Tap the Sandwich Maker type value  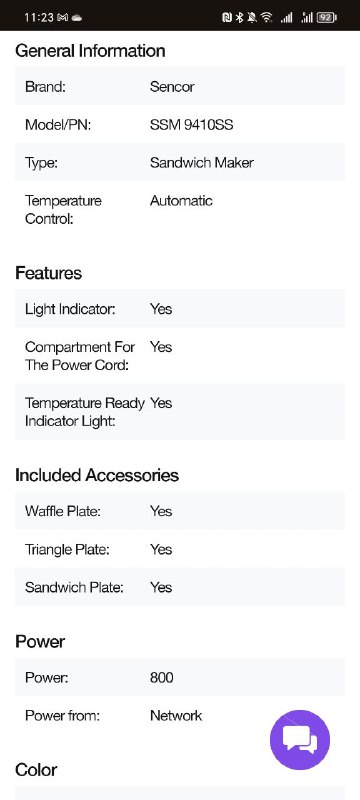(x=201, y=163)
